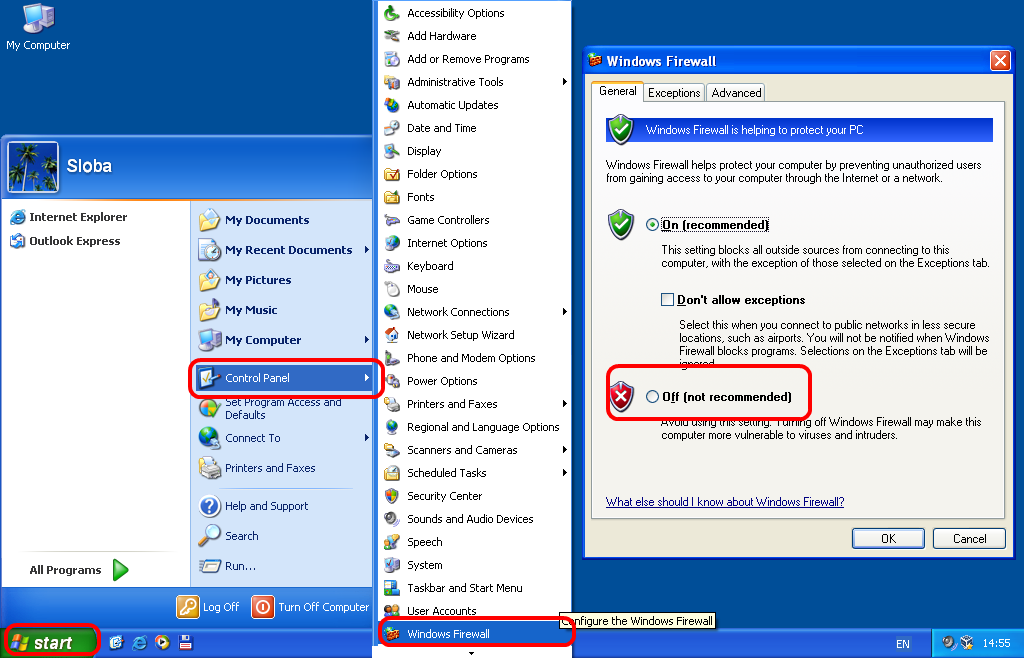Image resolution: width=1024 pixels, height=658 pixels.
Task: Expand Administrative Tools submenu arrow
Action: [x=564, y=82]
